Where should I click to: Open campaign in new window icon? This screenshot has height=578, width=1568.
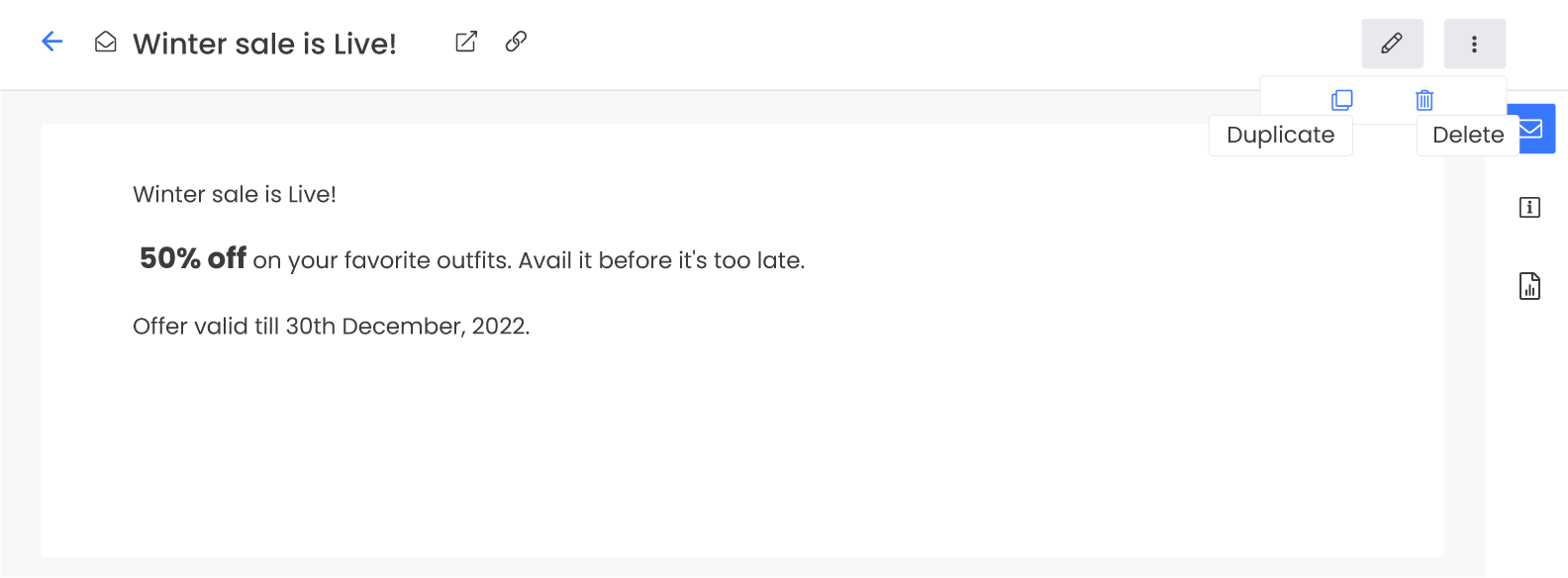click(466, 42)
